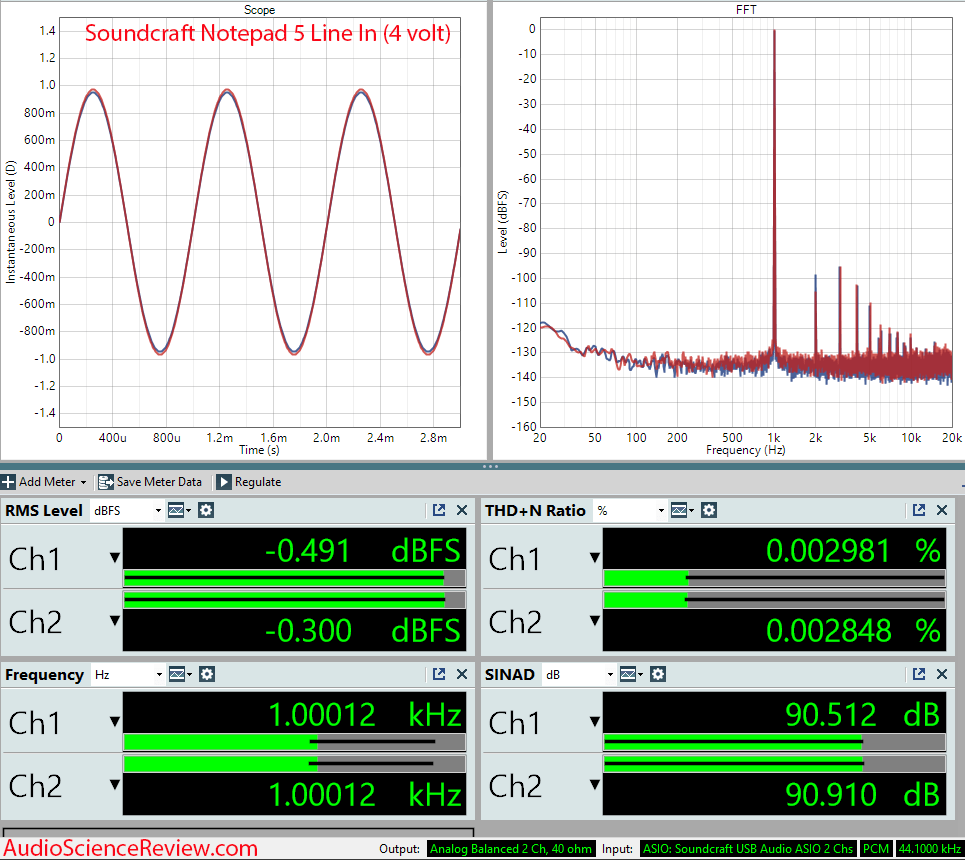Open THD+N Ratio settings gear
Screen dimensions: 965x860
tap(709, 510)
